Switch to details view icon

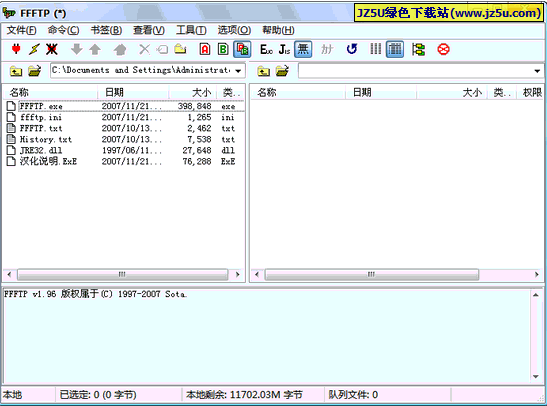coord(395,49)
